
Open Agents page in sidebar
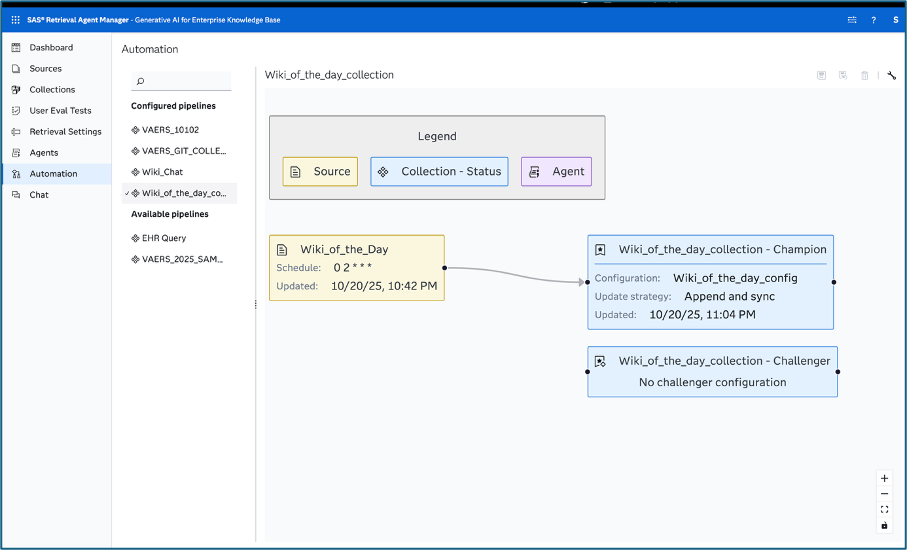56,153
